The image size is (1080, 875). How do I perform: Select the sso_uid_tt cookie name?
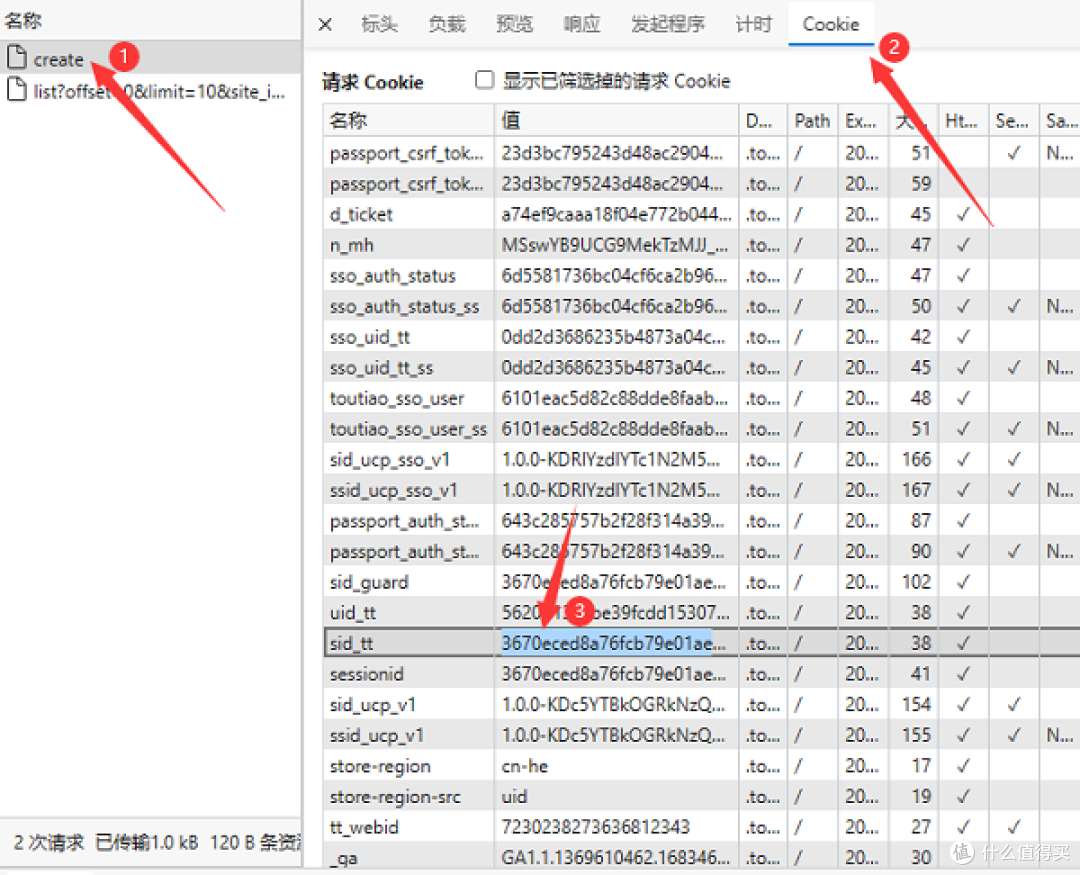[370, 337]
